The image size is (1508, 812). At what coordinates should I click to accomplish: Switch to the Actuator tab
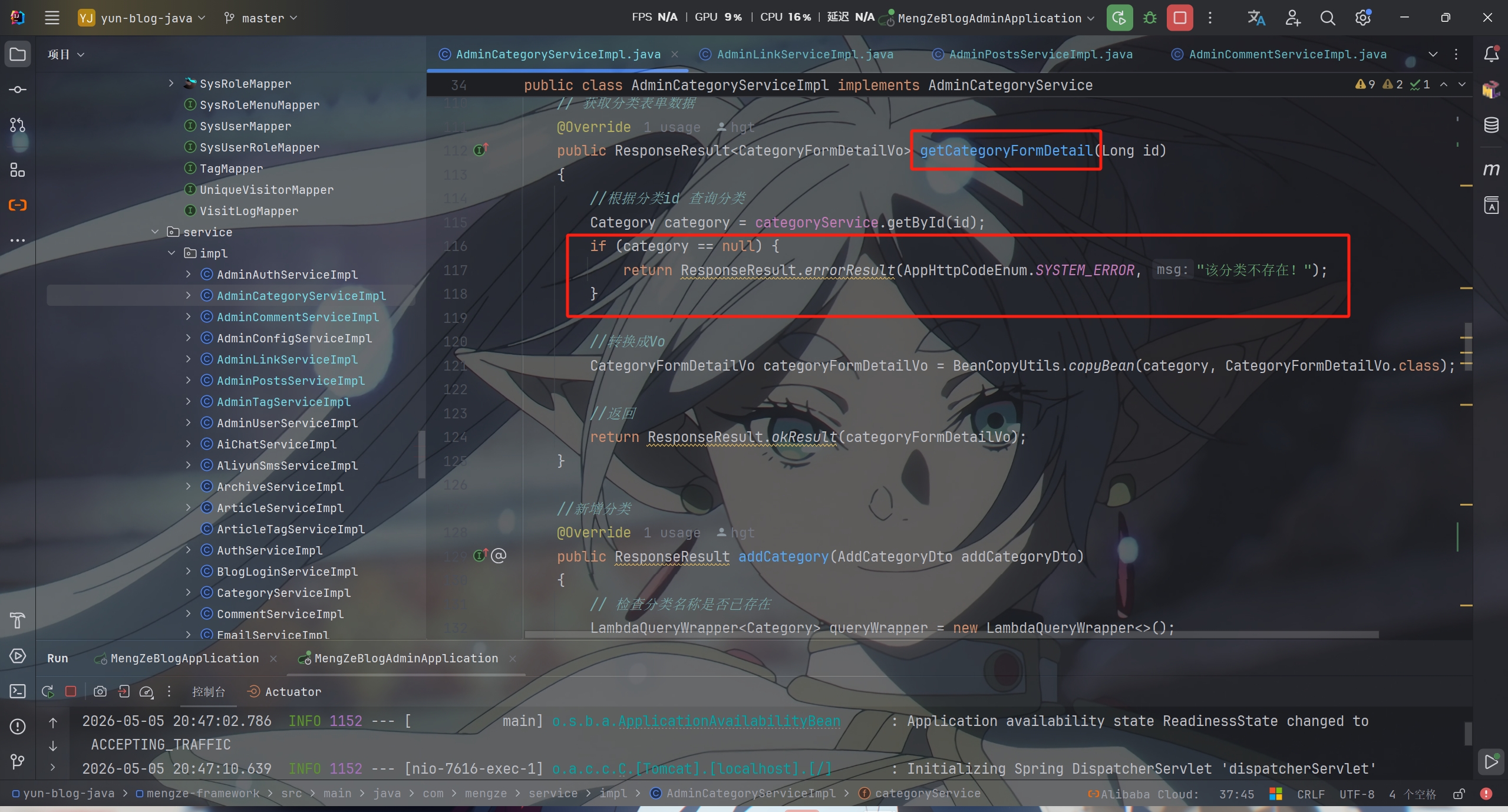285,692
